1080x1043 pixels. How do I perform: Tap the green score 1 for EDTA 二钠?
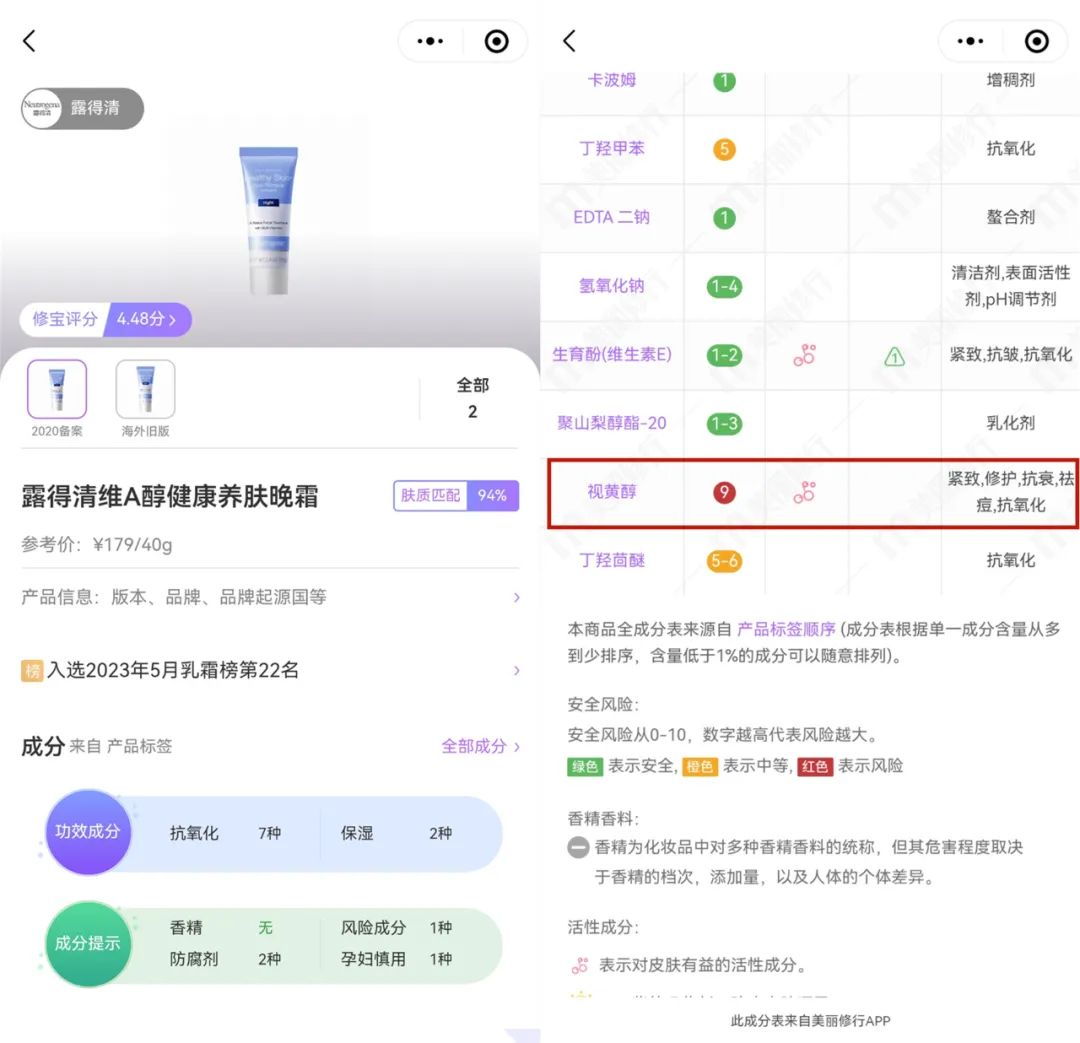[x=724, y=218]
